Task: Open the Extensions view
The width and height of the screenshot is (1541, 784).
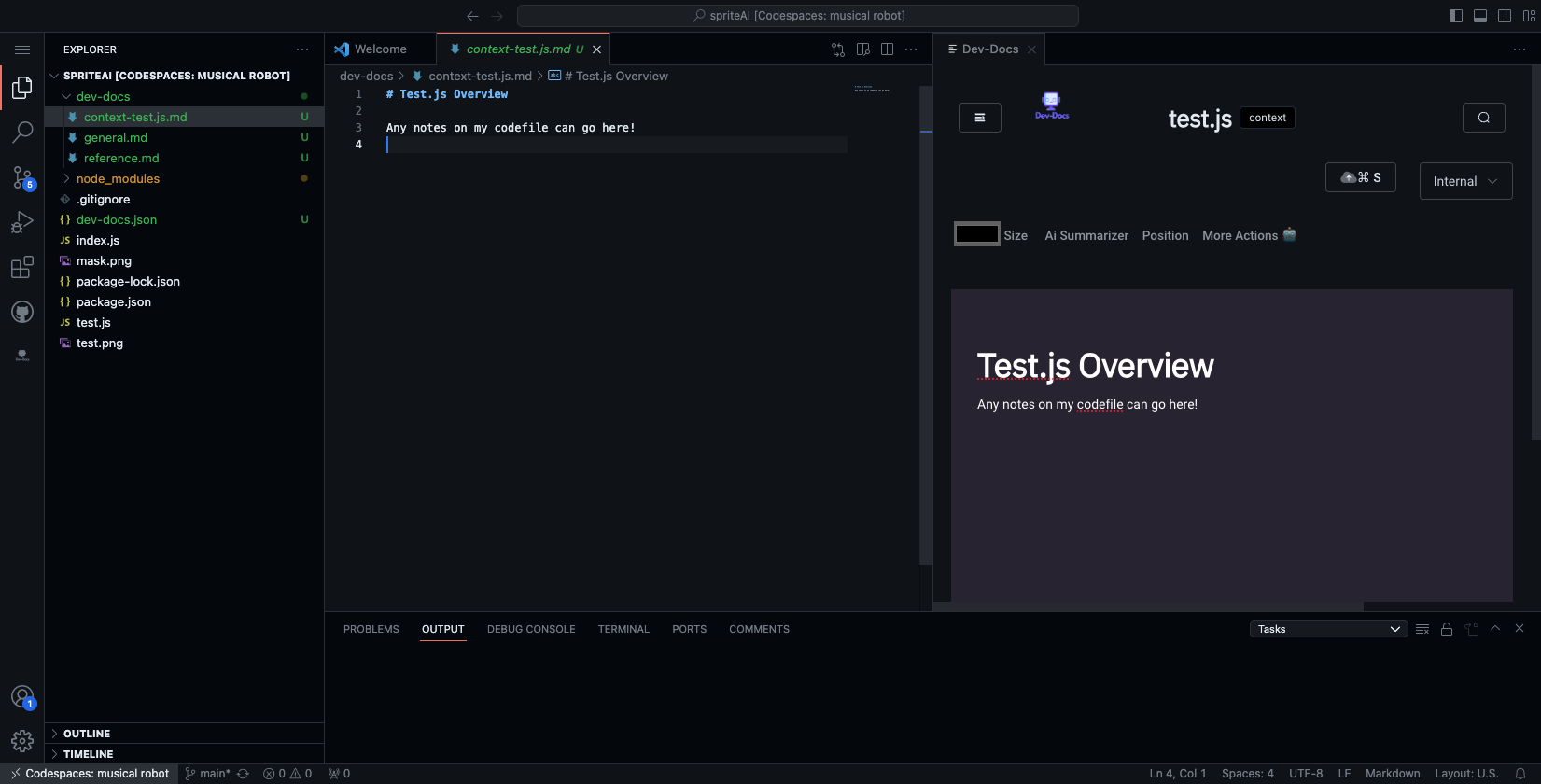Action: point(22,268)
